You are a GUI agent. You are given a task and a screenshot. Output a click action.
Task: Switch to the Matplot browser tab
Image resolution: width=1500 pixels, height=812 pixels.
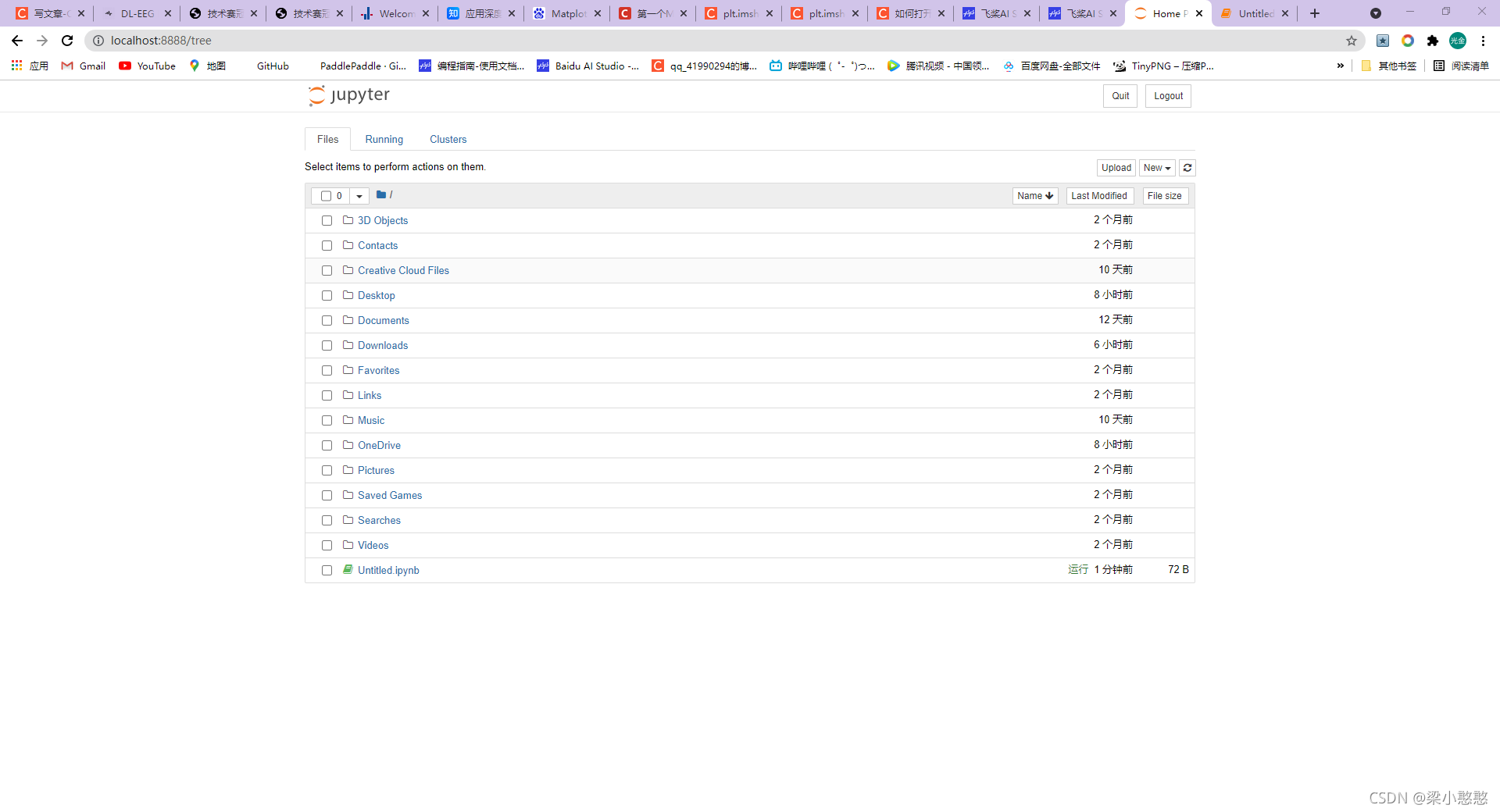pos(566,13)
